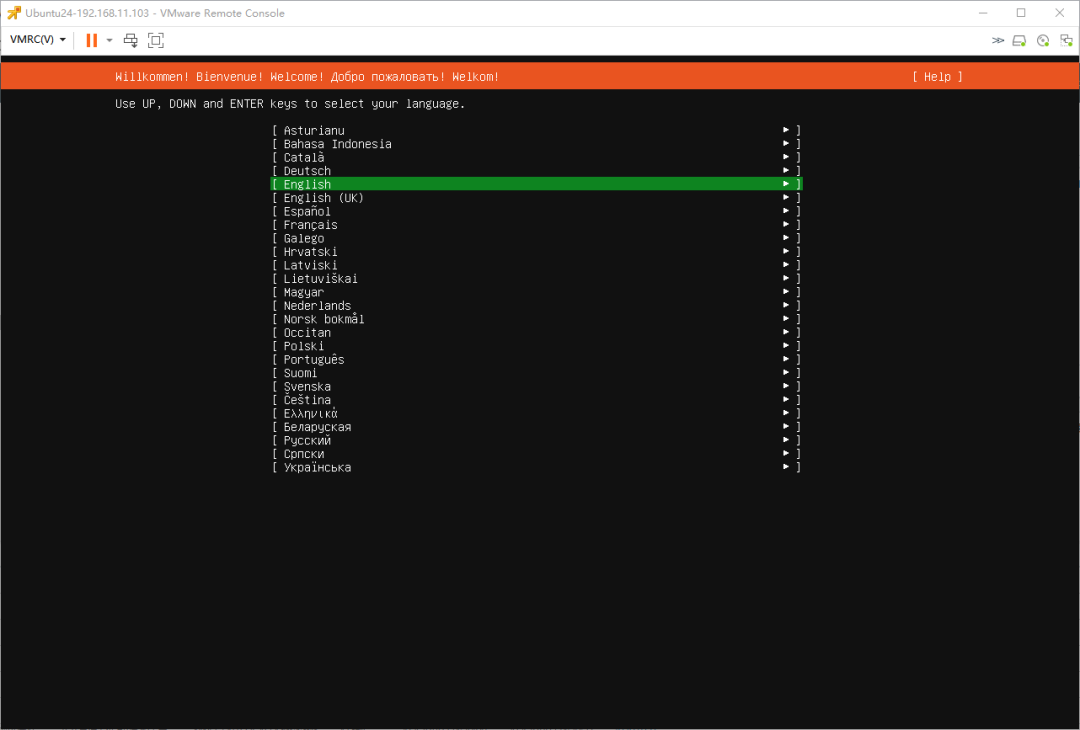
Task: Choose Deutsch from the language list
Action: click(537, 171)
